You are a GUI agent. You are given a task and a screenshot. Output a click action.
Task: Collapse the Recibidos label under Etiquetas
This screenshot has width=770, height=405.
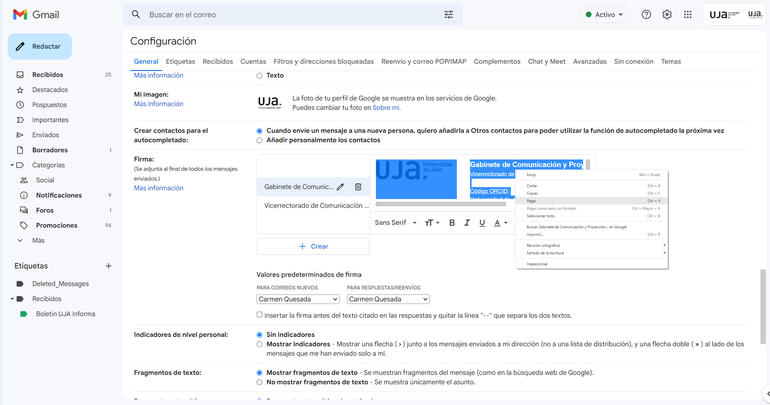(12, 299)
